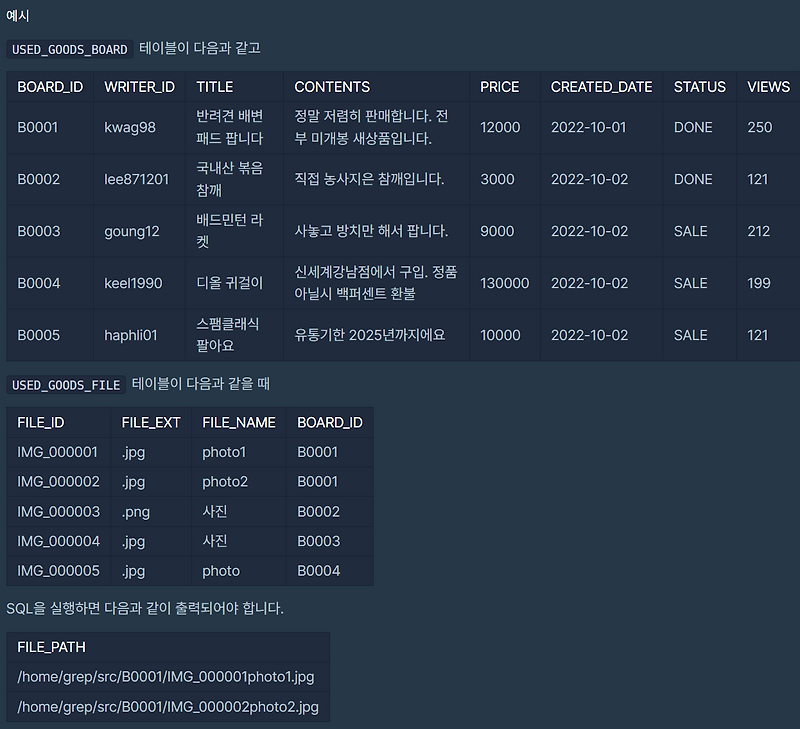Click the USED_GOODS_BOARD code label
This screenshot has height=729, width=800.
tap(69, 49)
